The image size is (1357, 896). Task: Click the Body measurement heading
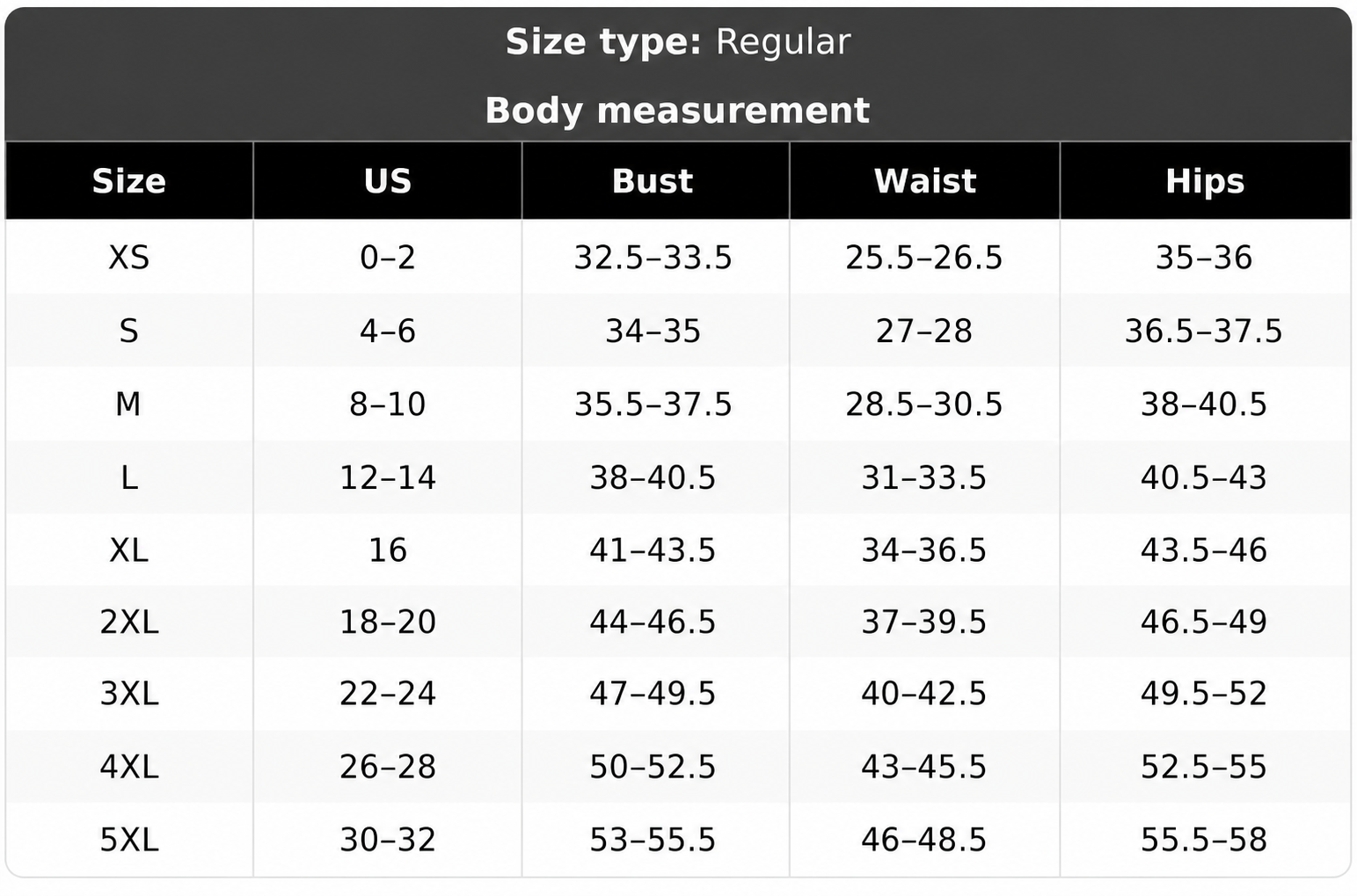(x=678, y=111)
